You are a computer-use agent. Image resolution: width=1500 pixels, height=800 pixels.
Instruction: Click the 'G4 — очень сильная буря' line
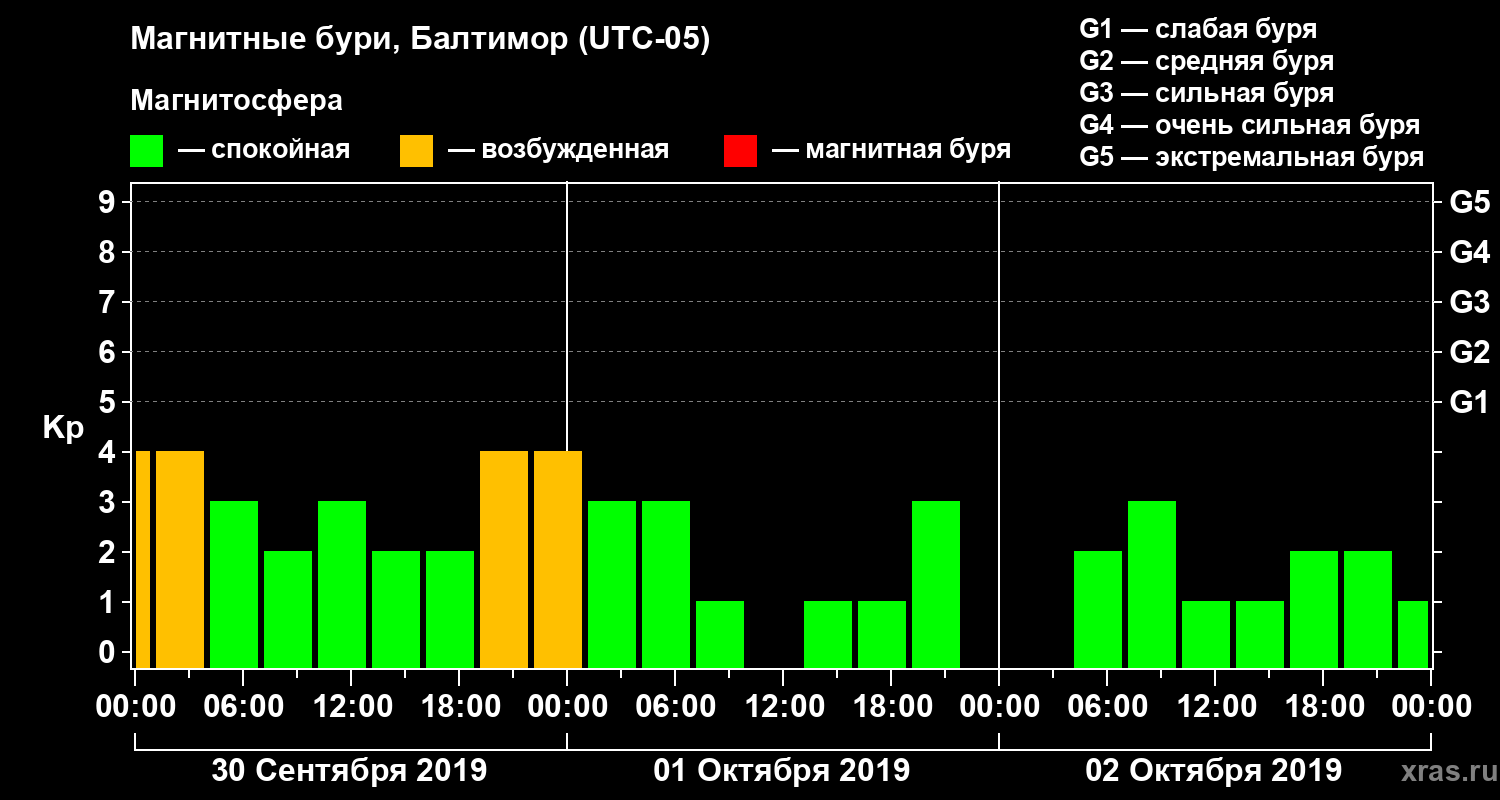point(1249,125)
